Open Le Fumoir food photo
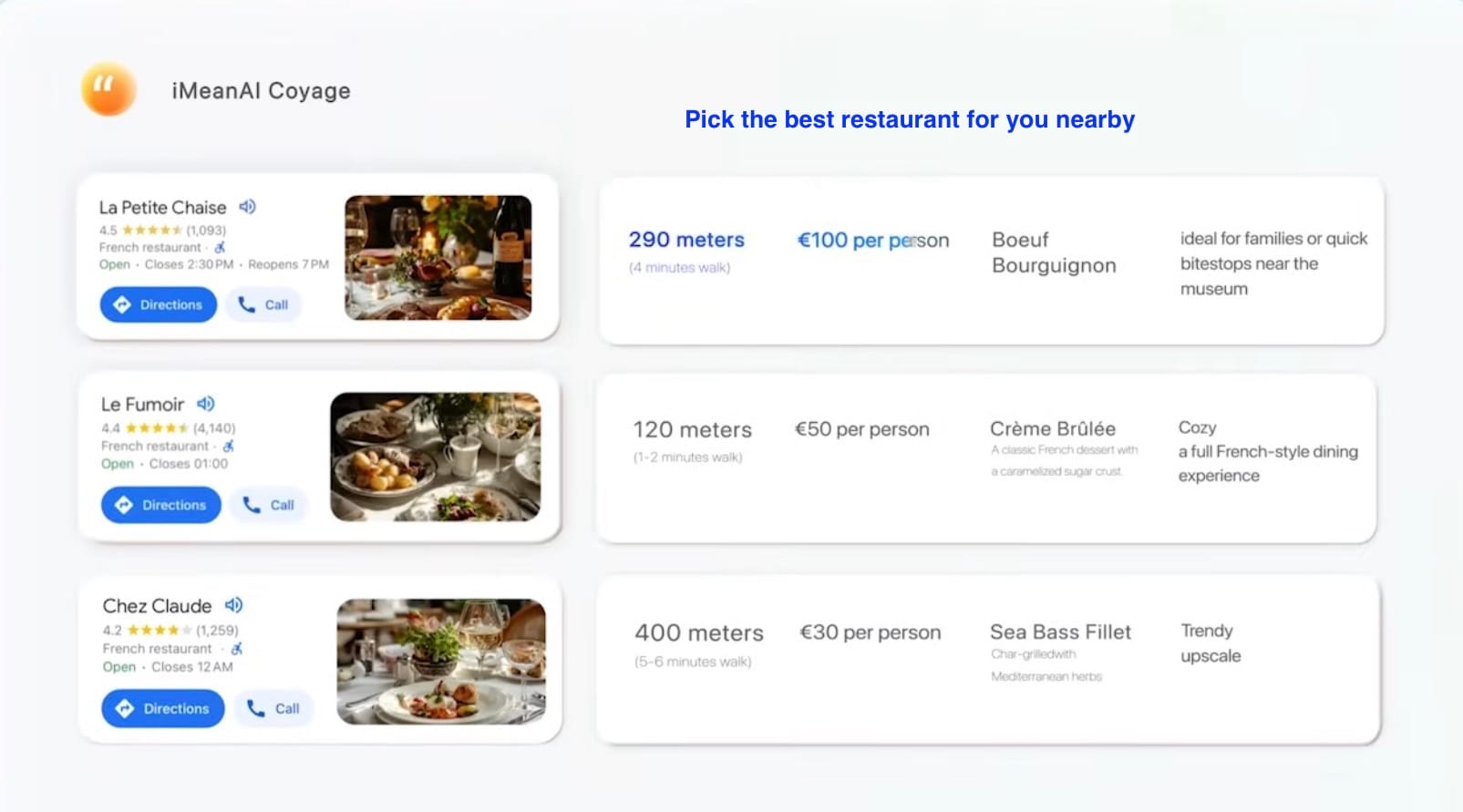The image size is (1463, 812). 435,457
